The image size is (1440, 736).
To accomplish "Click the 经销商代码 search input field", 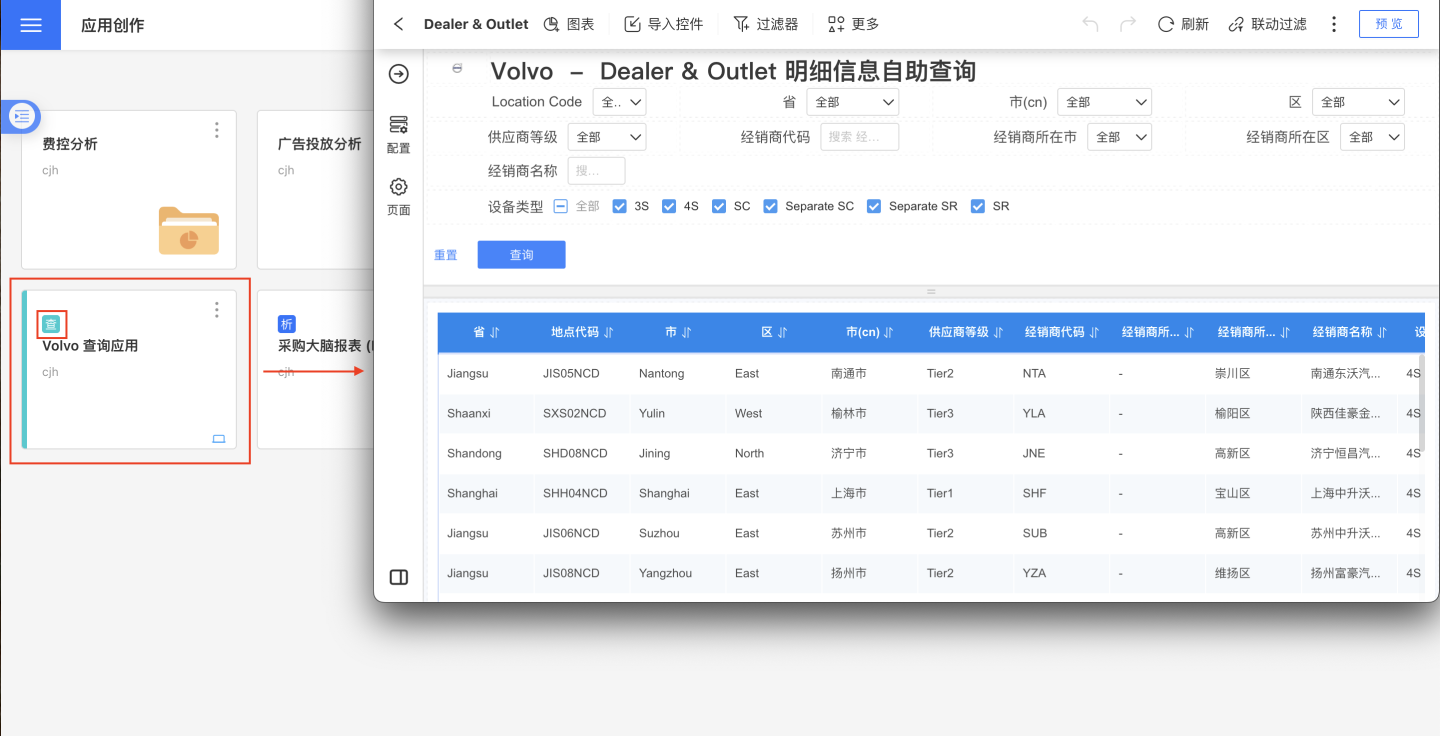I will 859,137.
